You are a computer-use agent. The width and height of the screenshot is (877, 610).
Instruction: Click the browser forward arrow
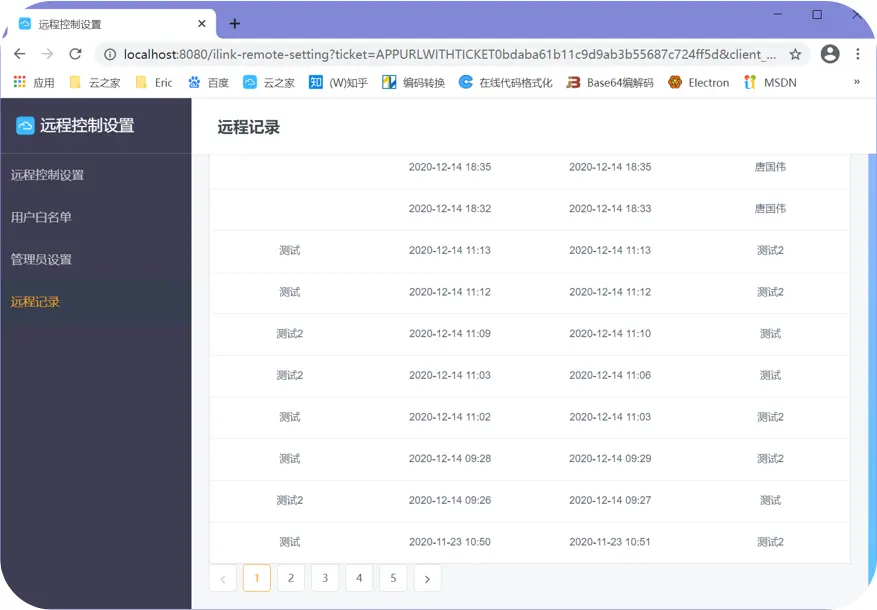tap(48, 54)
